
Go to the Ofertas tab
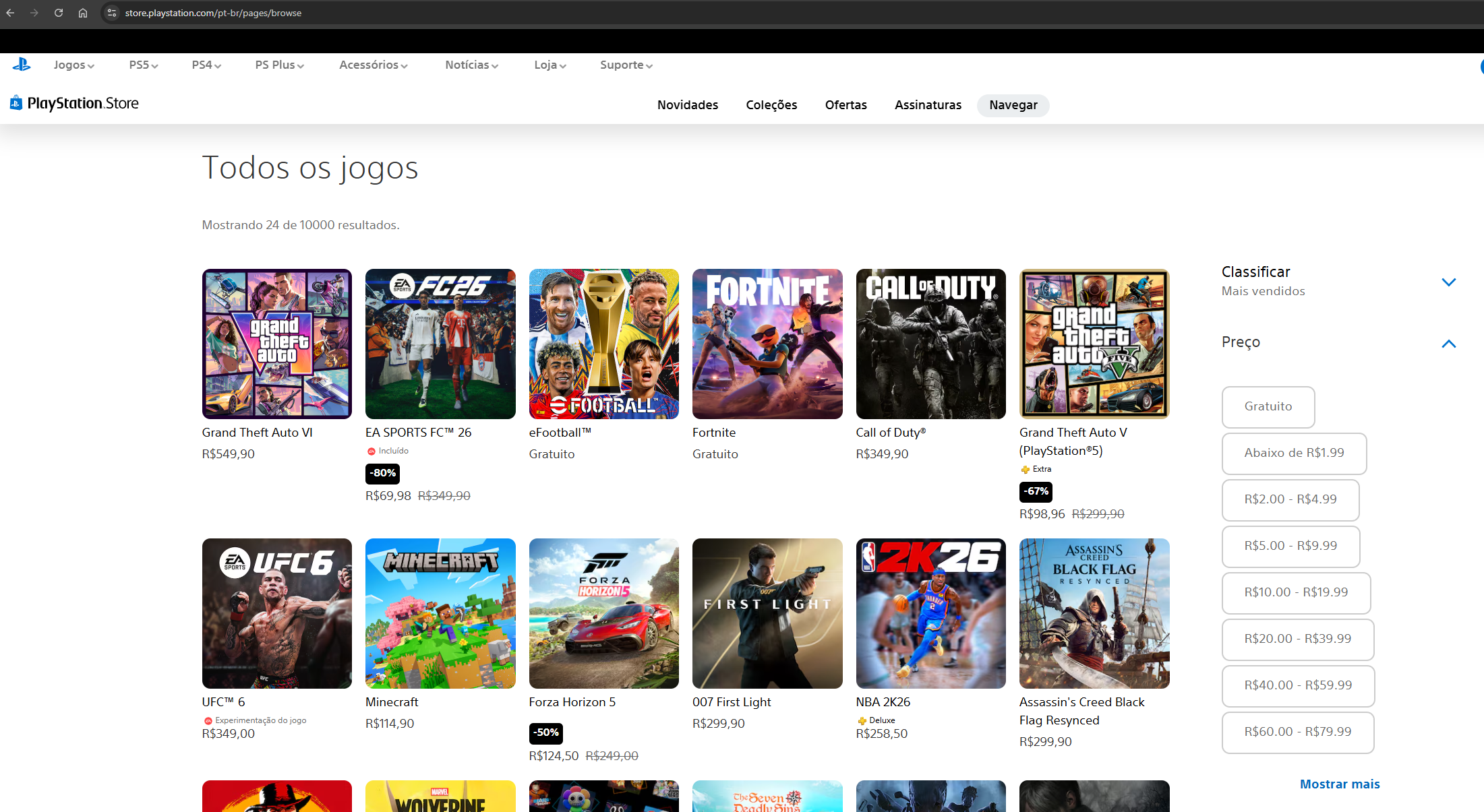click(846, 105)
